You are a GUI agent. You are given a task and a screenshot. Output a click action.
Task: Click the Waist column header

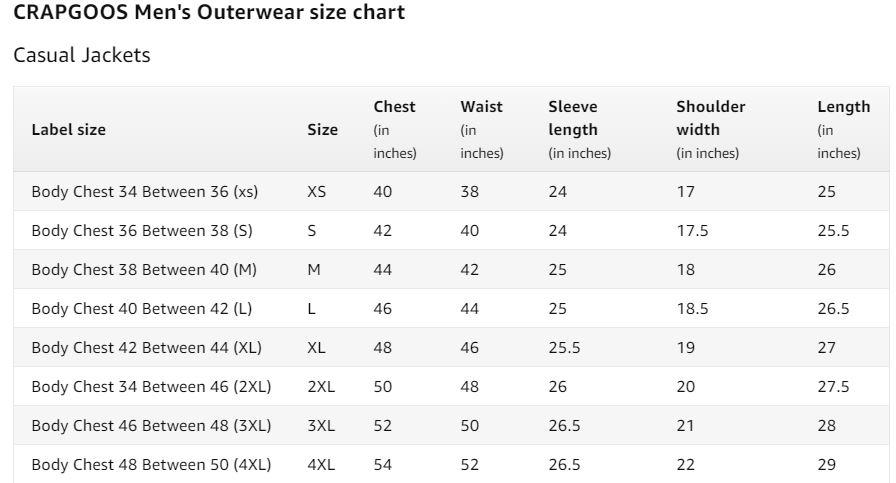point(481,107)
